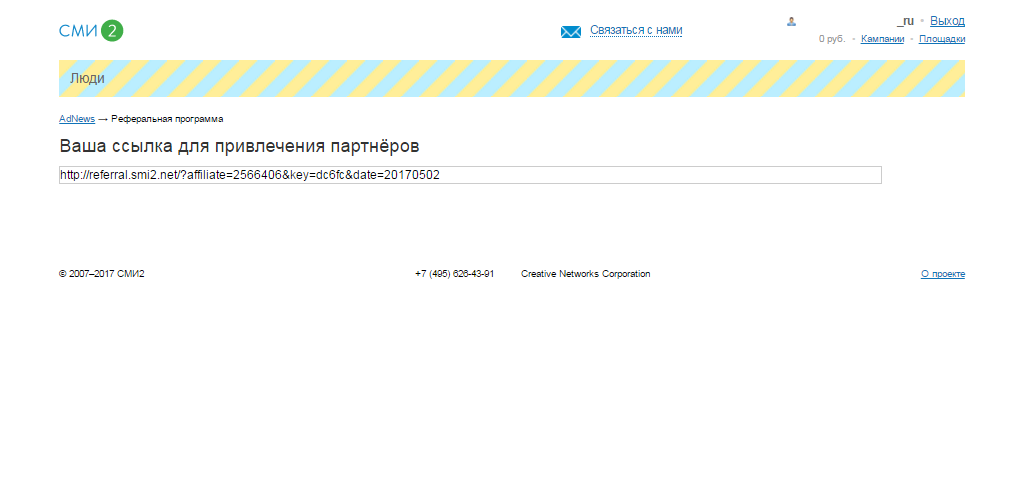Click the user avatar icon
The height and width of the screenshot is (504, 1024).
[x=792, y=22]
